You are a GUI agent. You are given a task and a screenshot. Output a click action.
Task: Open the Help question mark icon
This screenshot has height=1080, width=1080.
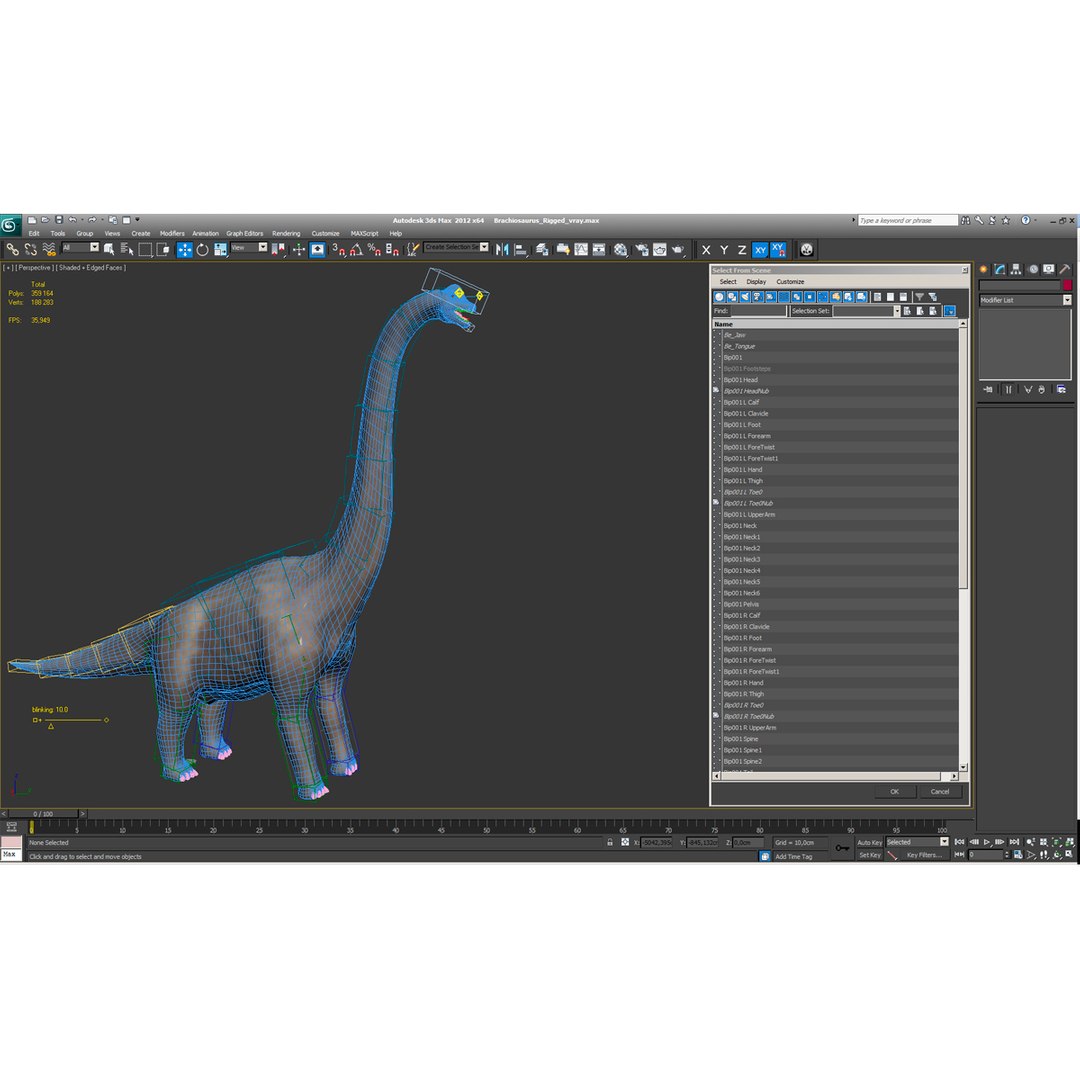(x=1025, y=220)
